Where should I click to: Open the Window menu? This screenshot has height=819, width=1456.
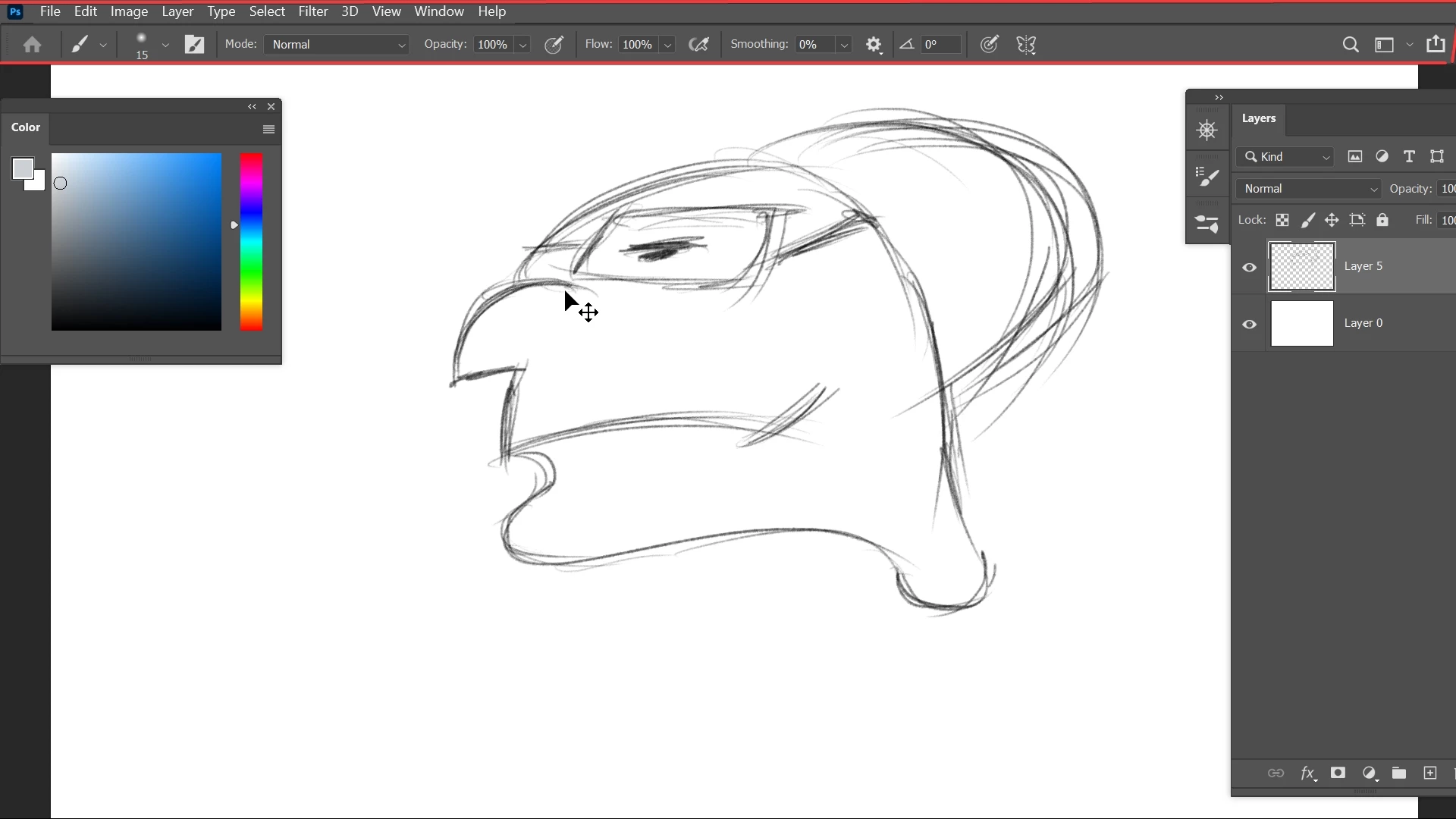tap(438, 11)
